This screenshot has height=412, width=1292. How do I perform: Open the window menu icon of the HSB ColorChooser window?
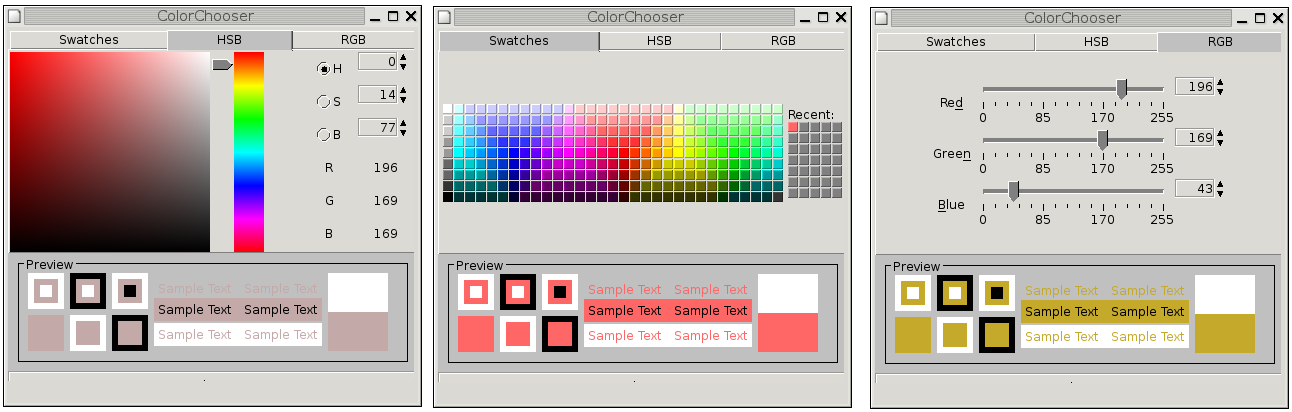pyautogui.click(x=15, y=17)
